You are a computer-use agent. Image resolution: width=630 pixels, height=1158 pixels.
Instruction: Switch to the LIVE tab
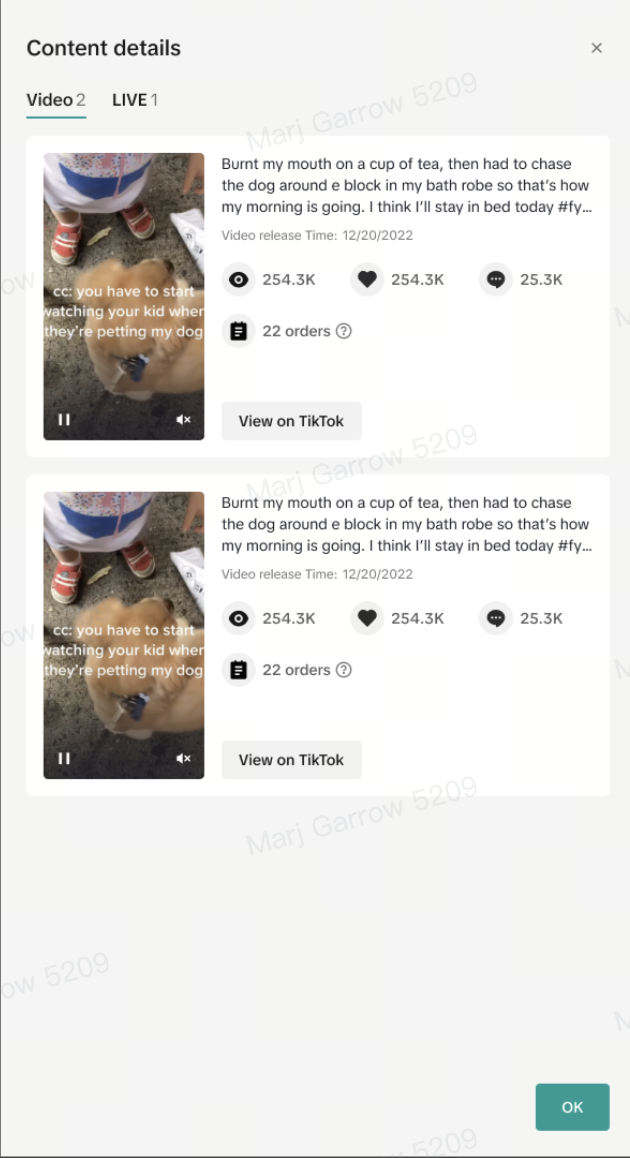(135, 100)
